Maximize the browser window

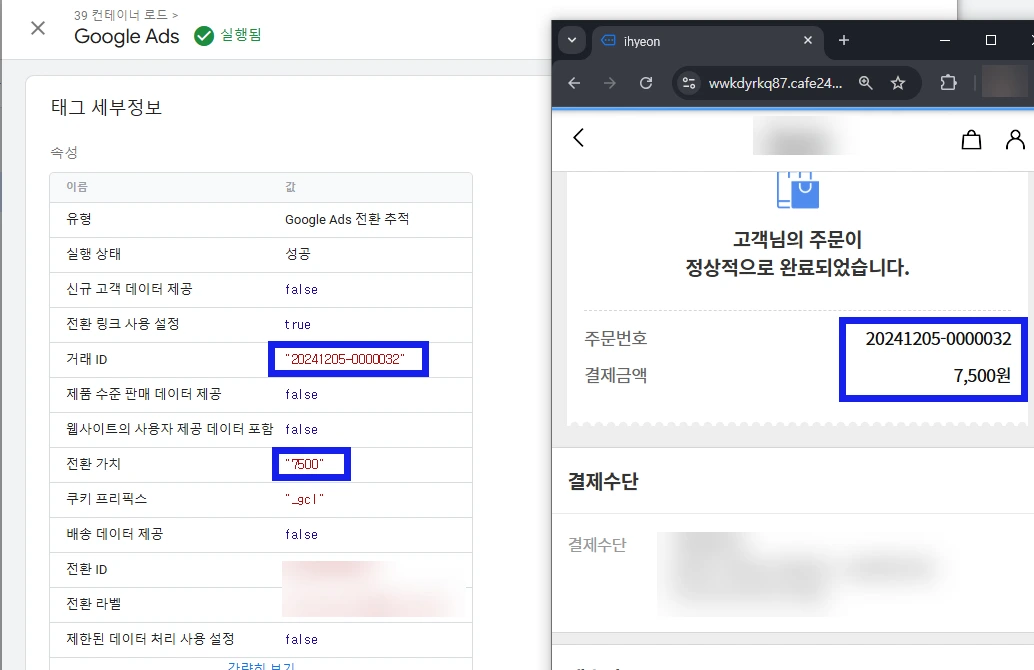(990, 40)
